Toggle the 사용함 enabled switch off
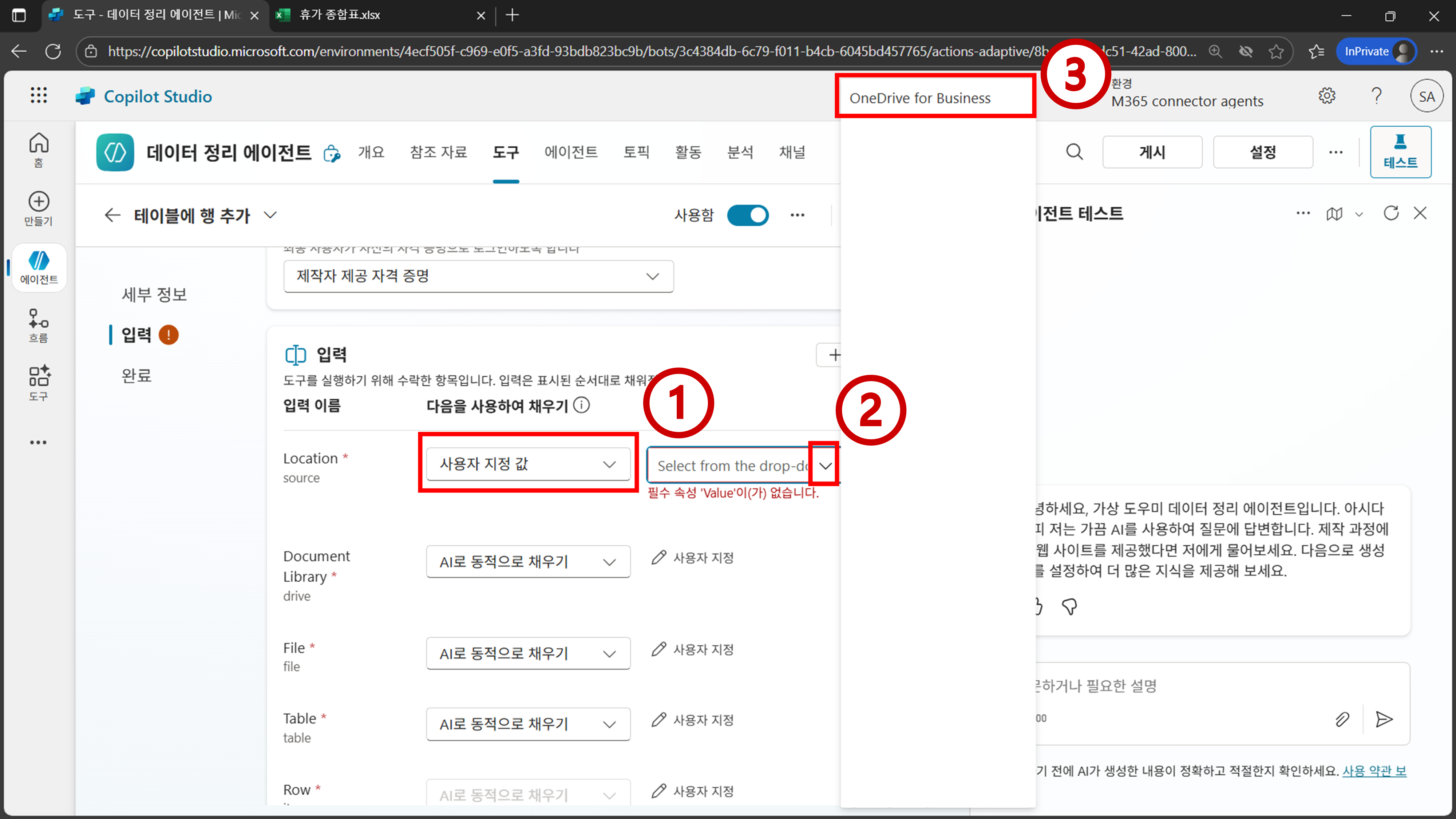 point(747,215)
